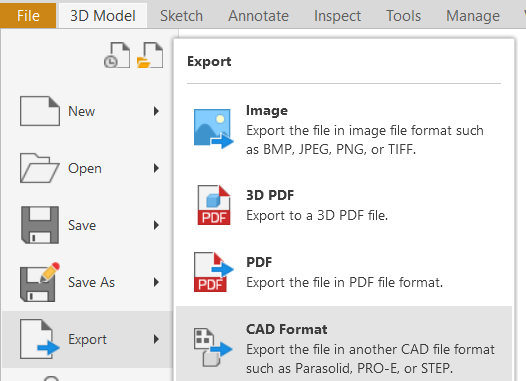Choose 3D PDF export title
Screen dimensions: 526x381
[270, 195]
